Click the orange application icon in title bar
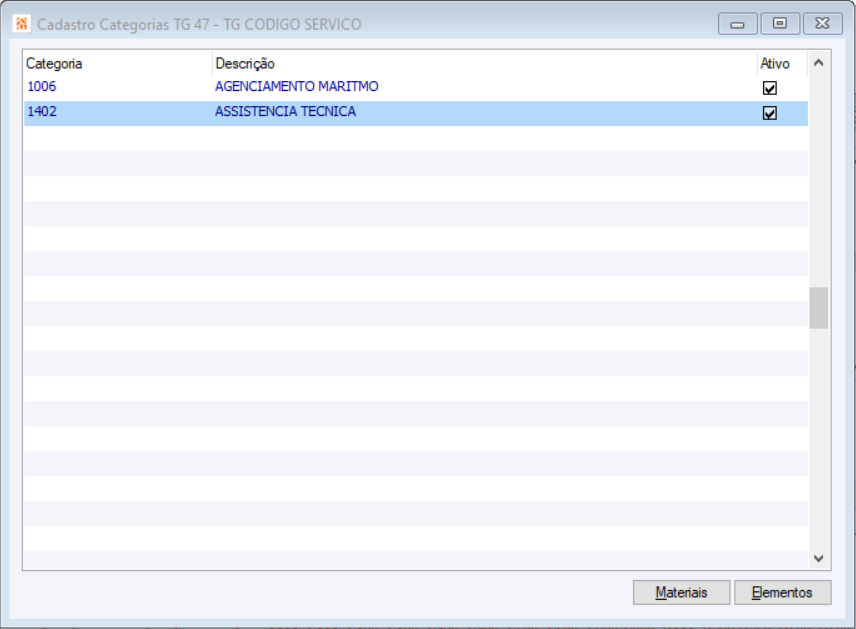Screen dimensions: 856x629 21,23
